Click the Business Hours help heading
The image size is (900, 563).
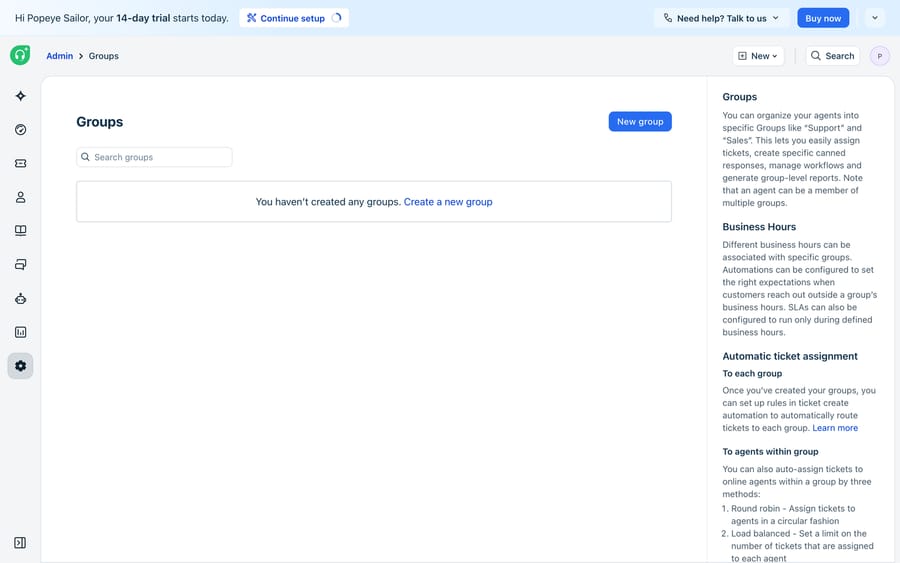click(x=759, y=227)
